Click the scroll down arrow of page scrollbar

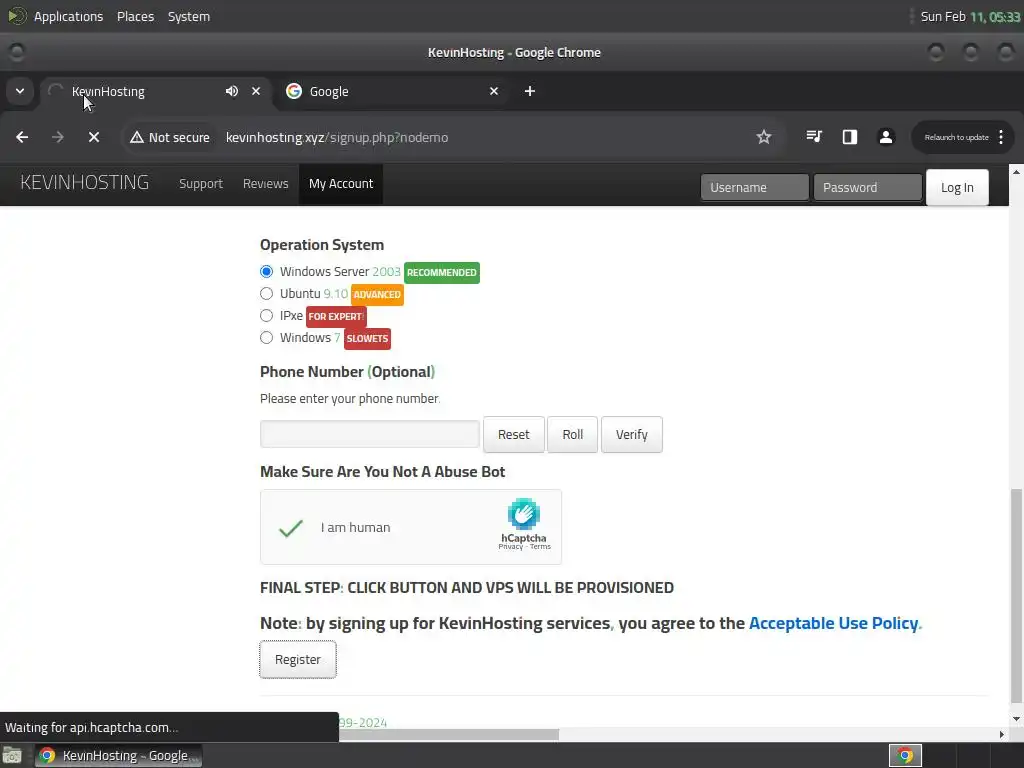coord(1016,718)
